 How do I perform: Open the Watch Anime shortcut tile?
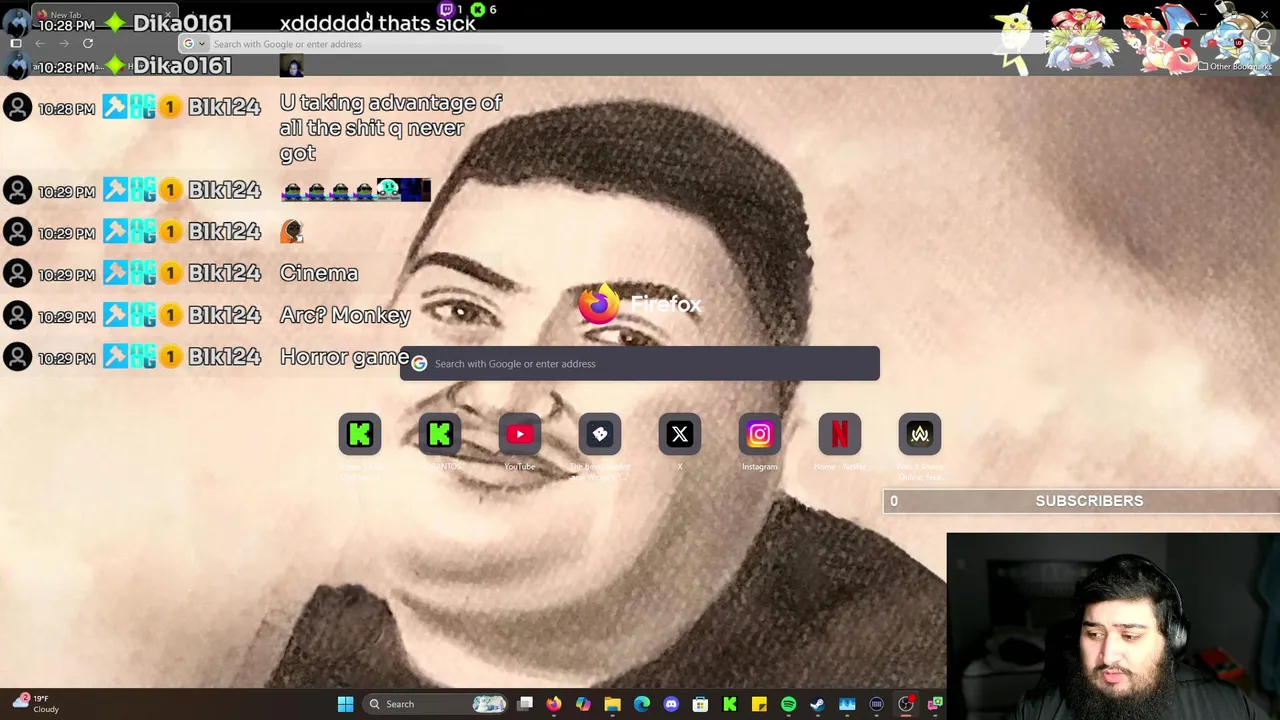tap(920, 434)
